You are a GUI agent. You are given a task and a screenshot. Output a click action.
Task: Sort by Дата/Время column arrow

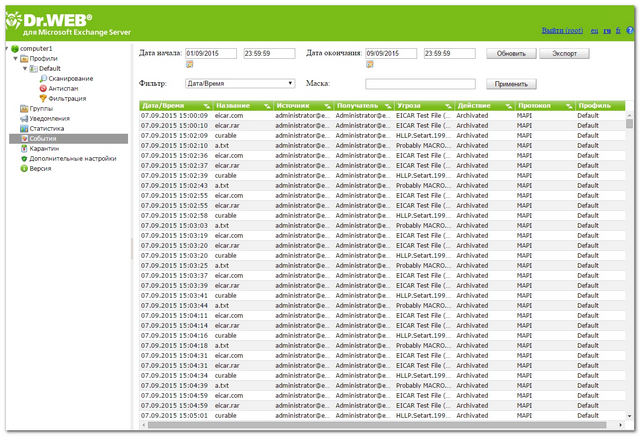tap(207, 106)
